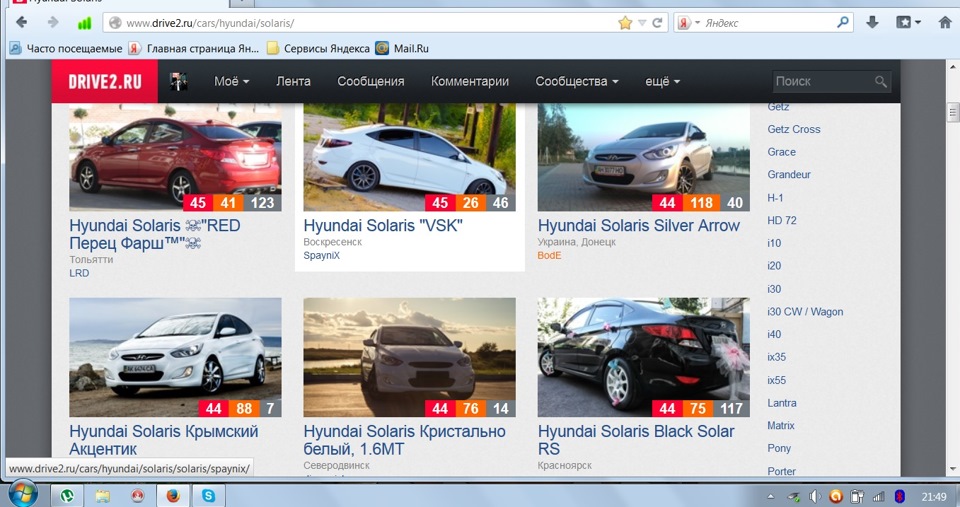Expand the Моё menu
Image resolution: width=960 pixels, height=507 pixels.
[231, 81]
